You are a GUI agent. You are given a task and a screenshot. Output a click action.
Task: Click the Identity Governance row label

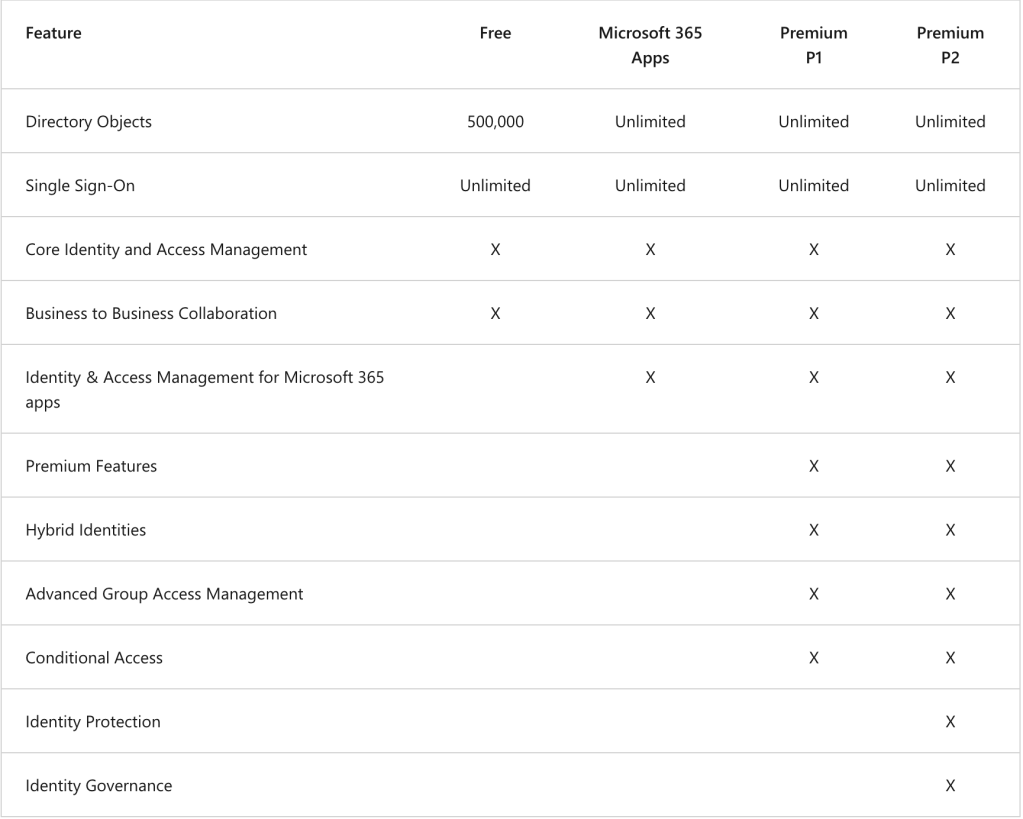[x=99, y=786]
